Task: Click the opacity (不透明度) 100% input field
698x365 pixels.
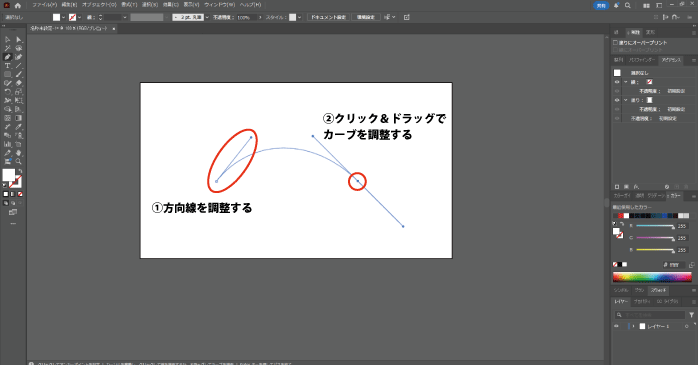Action: 246,17
